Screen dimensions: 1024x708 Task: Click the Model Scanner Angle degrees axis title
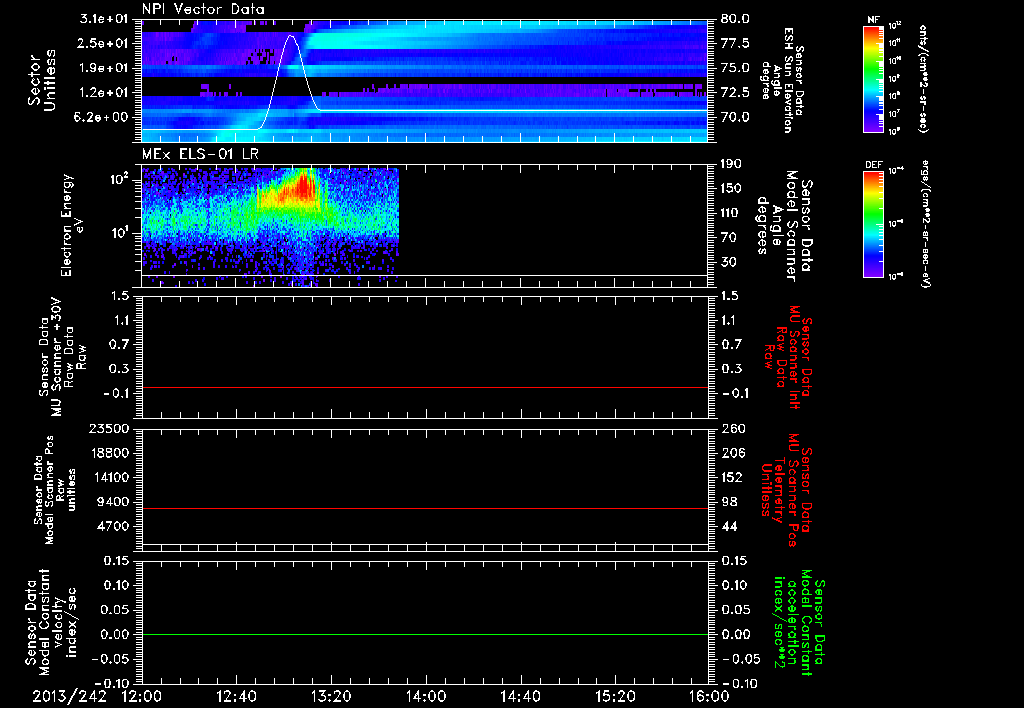785,226
